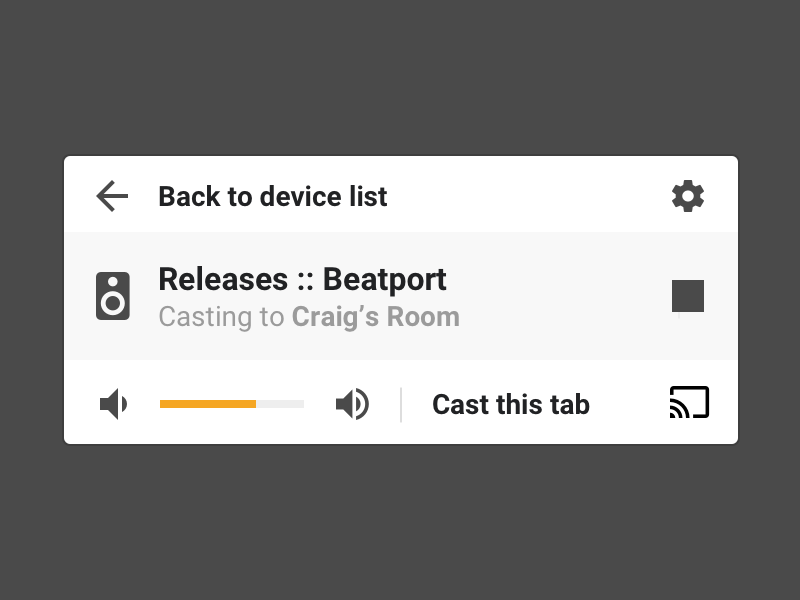
Task: Open Cast settings via the gear icon
Action: (688, 196)
